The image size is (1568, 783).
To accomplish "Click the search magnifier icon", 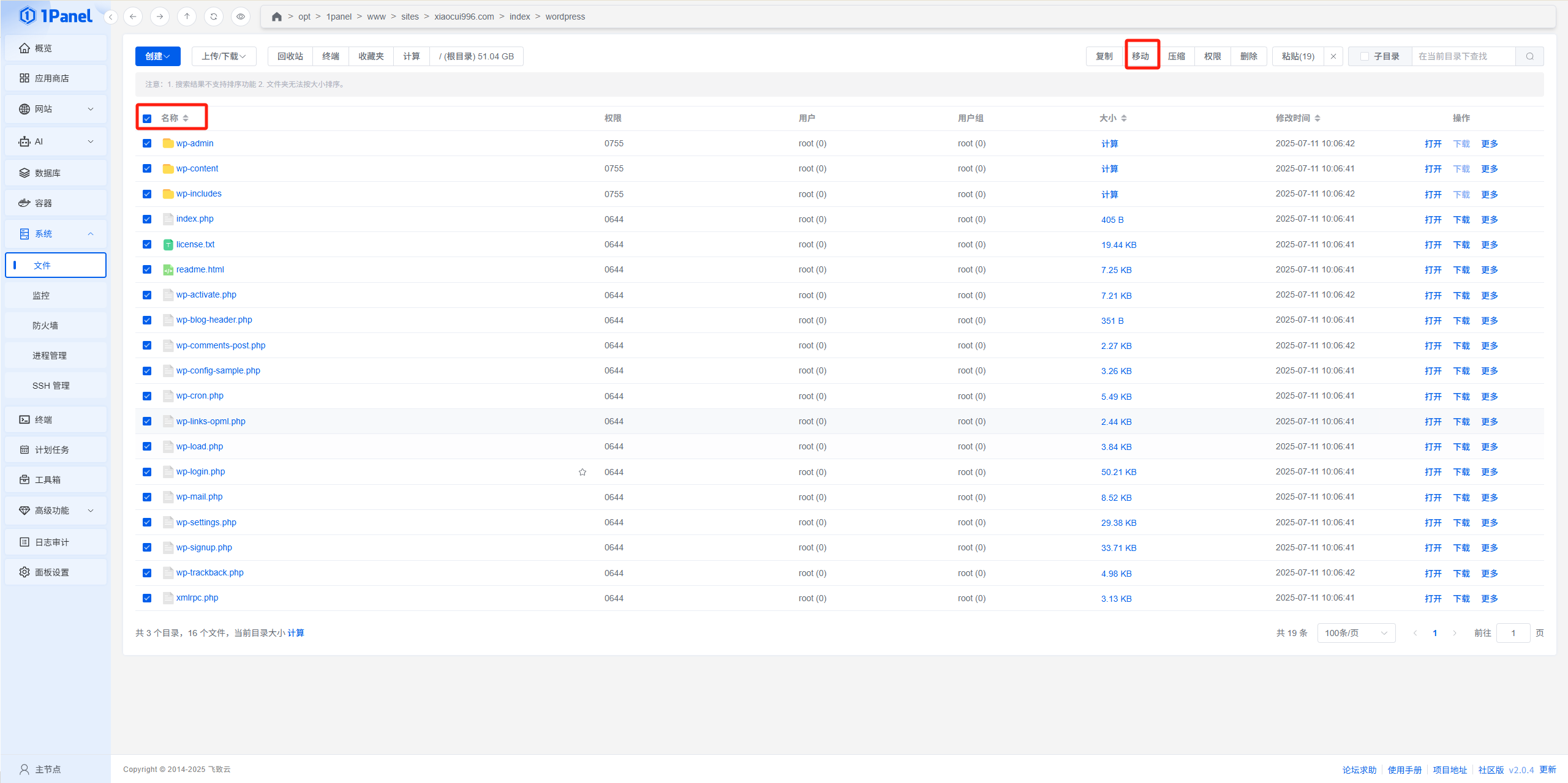I will (1529, 56).
